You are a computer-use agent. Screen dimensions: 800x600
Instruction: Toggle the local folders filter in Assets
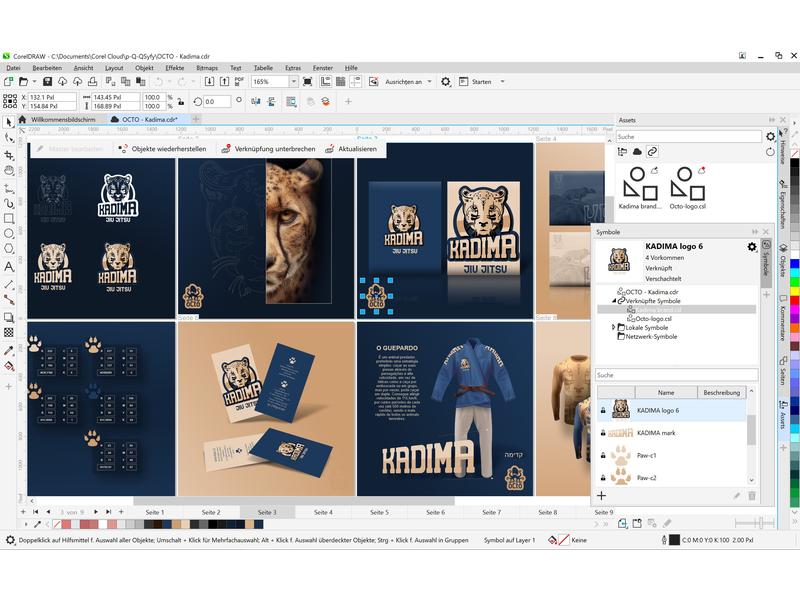coord(622,152)
